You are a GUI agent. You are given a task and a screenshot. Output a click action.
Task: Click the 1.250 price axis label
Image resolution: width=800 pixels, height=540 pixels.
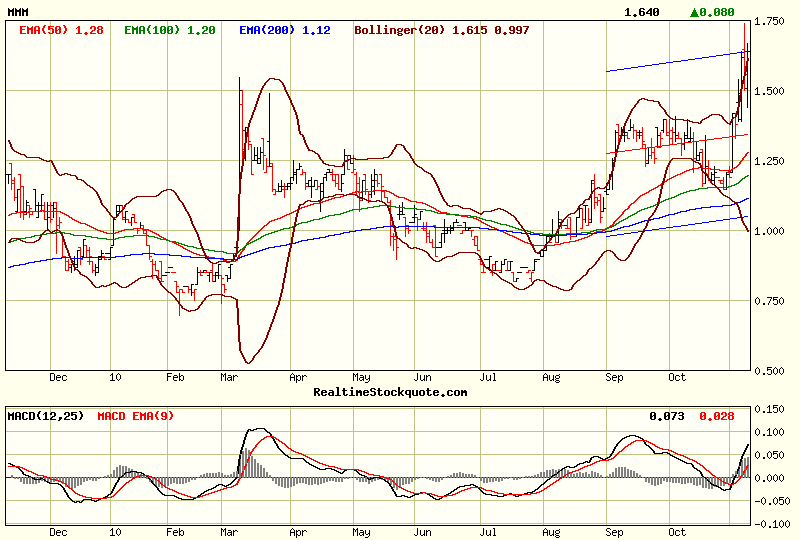(769, 161)
